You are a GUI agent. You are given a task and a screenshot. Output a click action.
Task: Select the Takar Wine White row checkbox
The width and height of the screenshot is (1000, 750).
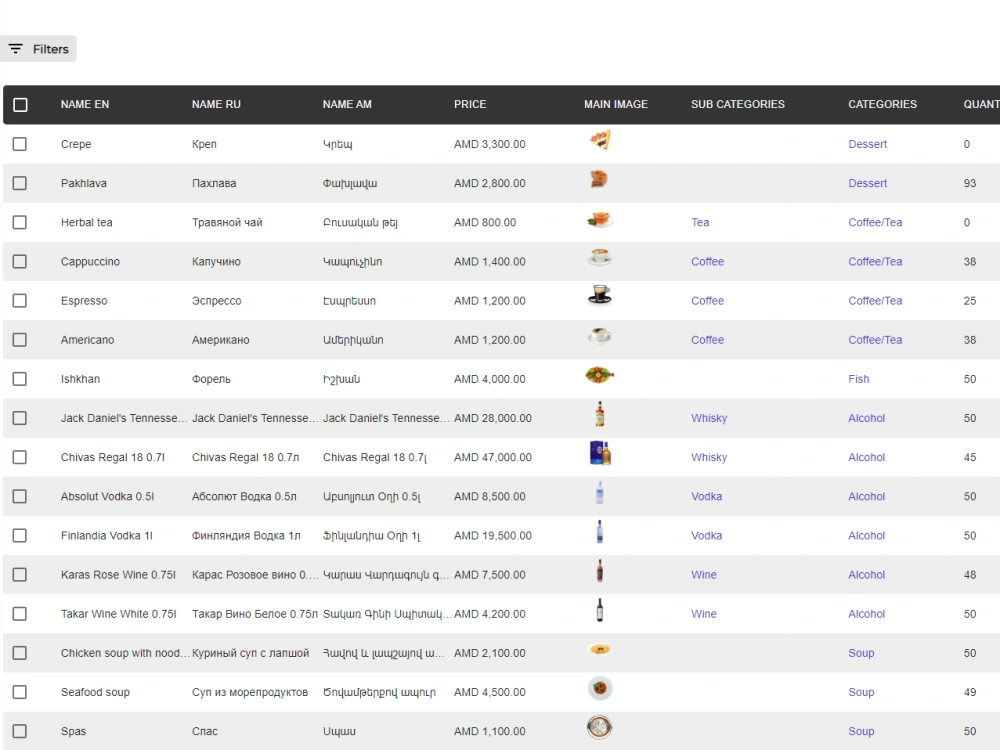(x=20, y=614)
